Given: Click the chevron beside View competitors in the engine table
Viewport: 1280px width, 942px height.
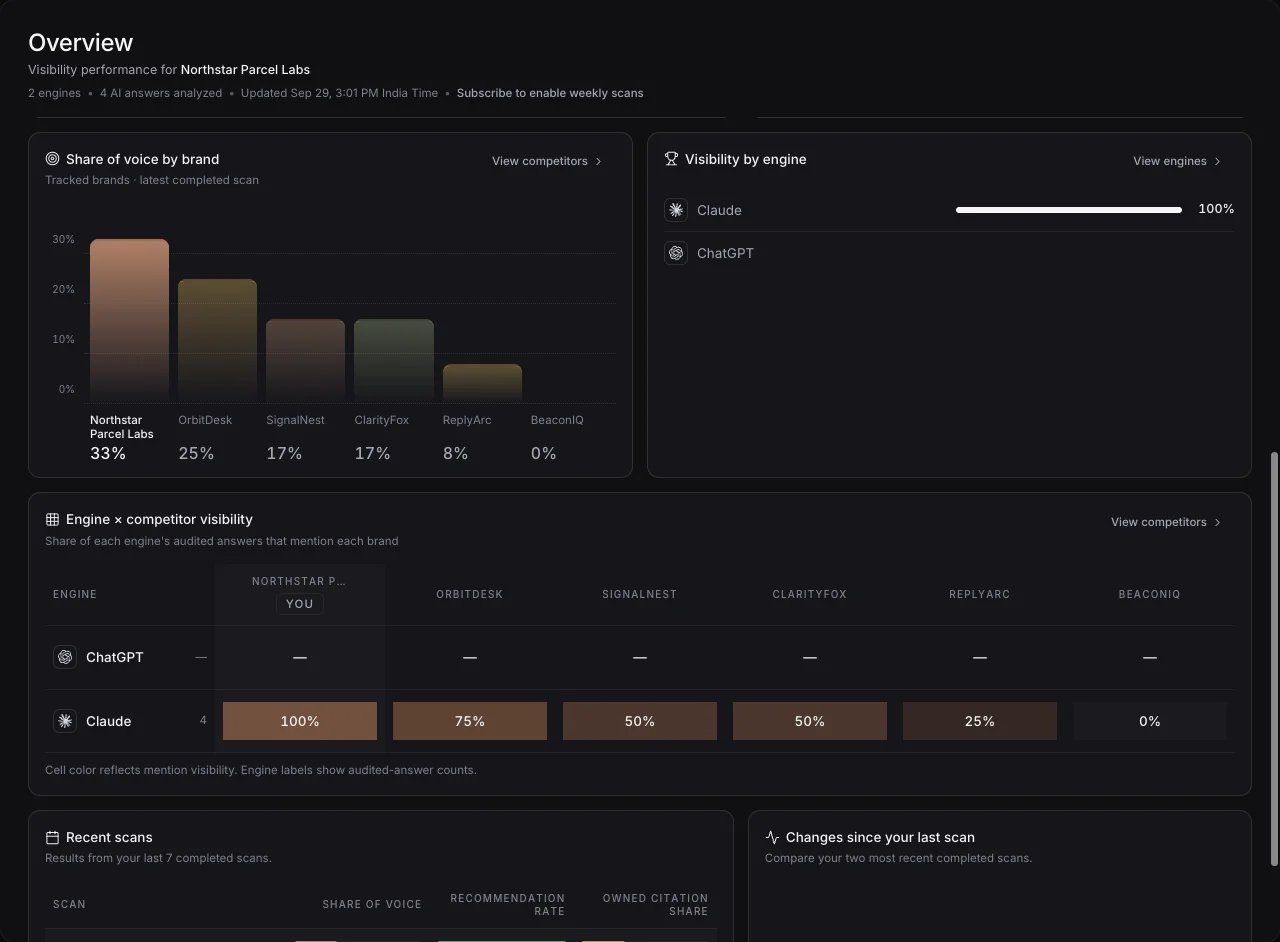Looking at the screenshot, I should [x=1217, y=522].
